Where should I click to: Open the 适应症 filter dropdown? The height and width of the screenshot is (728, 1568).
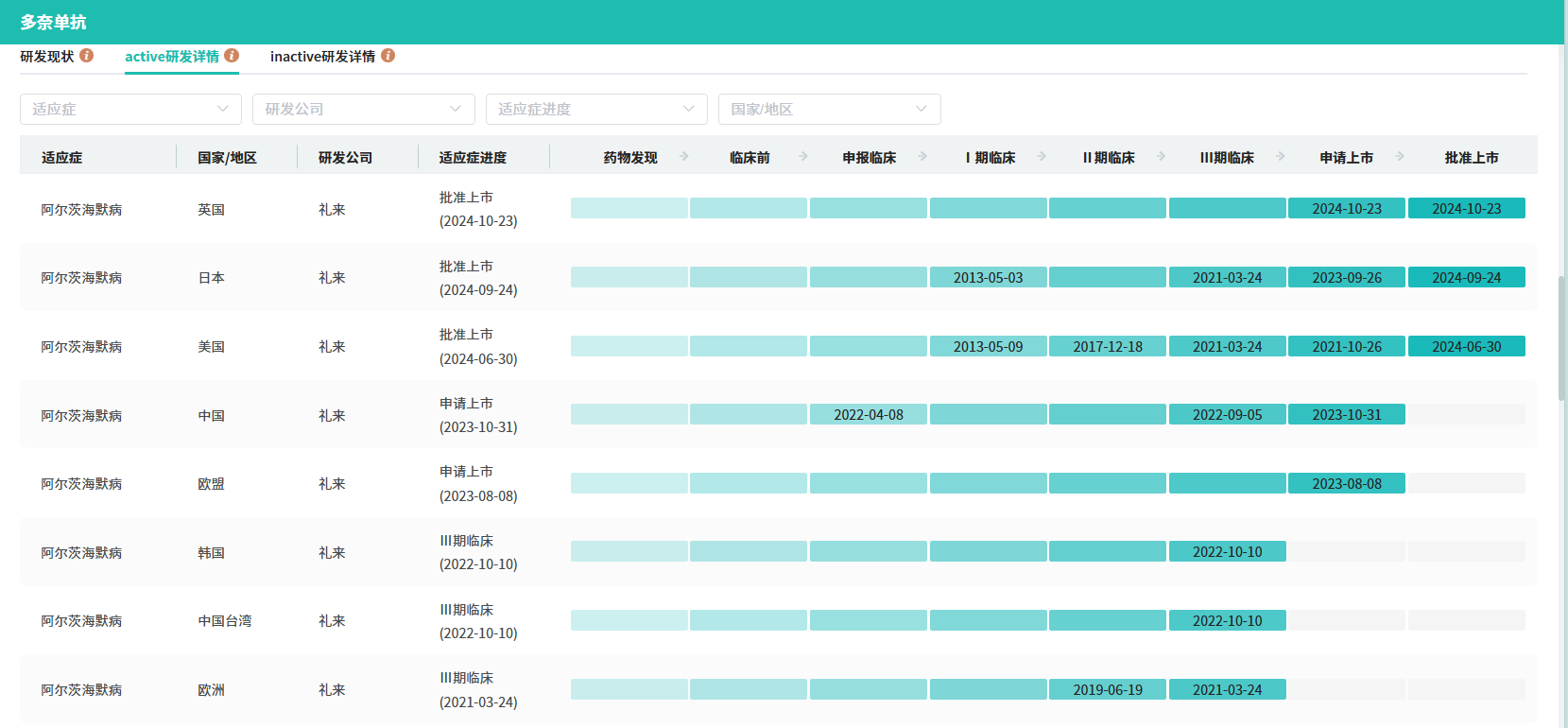[130, 110]
